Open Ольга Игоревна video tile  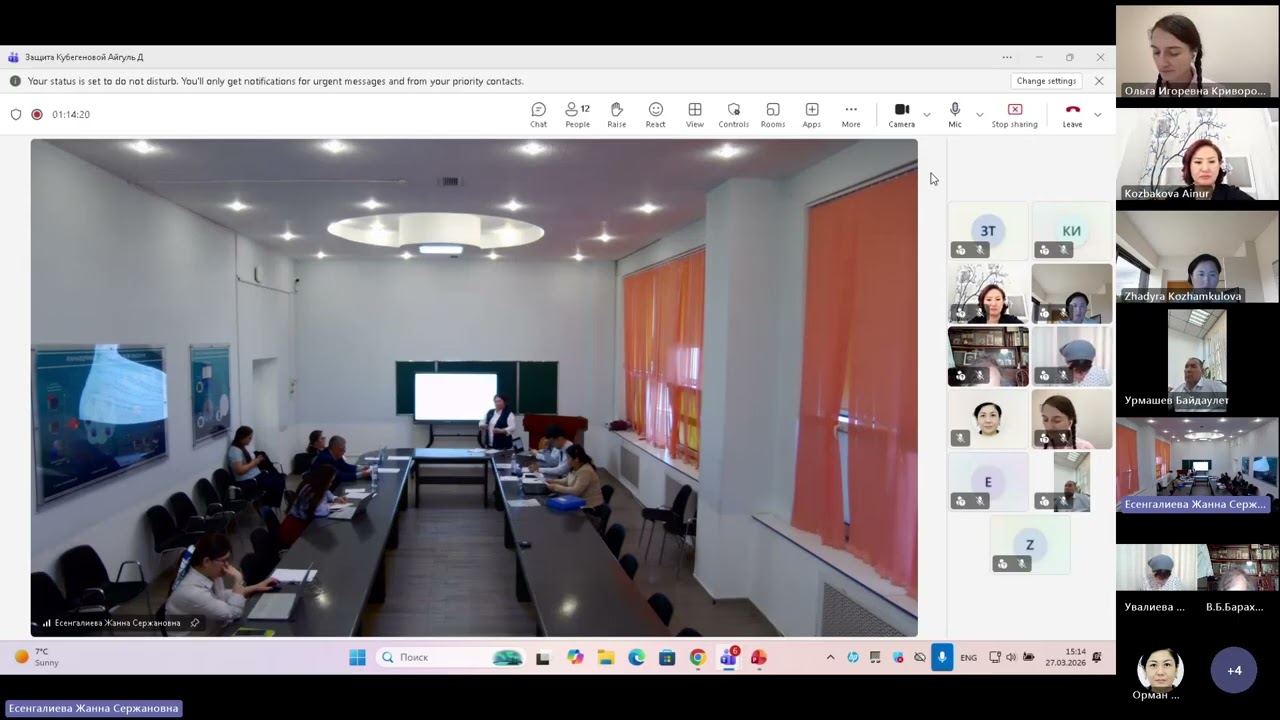[x=1197, y=53]
